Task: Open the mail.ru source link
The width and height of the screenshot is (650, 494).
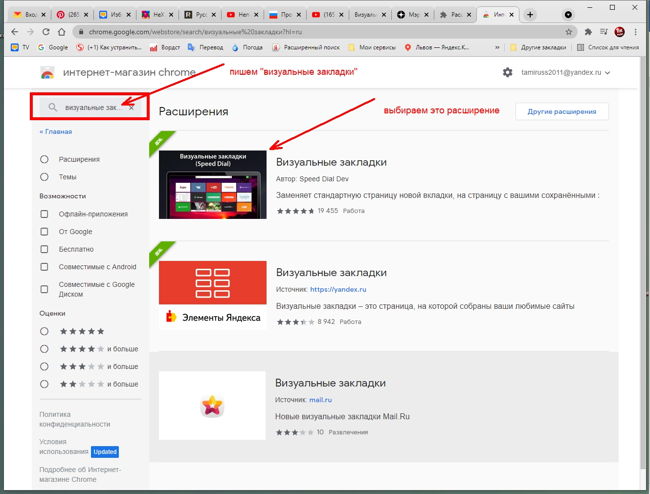Action: [320, 400]
